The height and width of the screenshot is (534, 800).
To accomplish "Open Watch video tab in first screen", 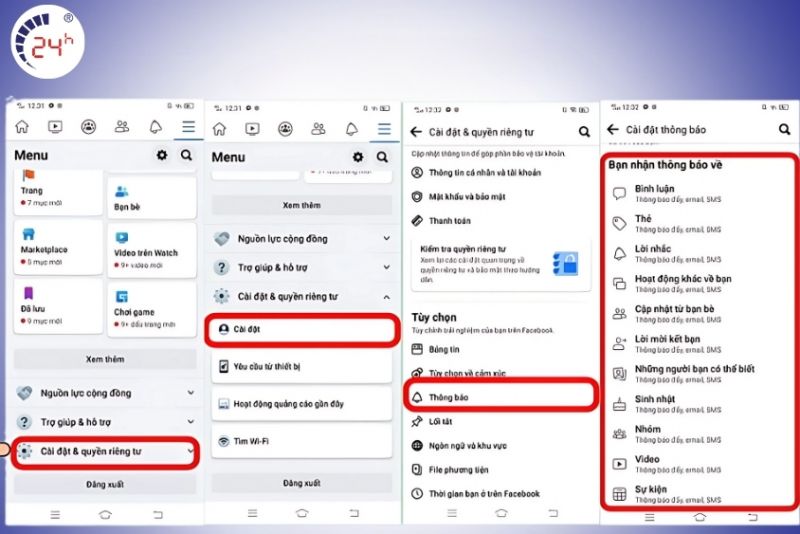I will (x=55, y=126).
